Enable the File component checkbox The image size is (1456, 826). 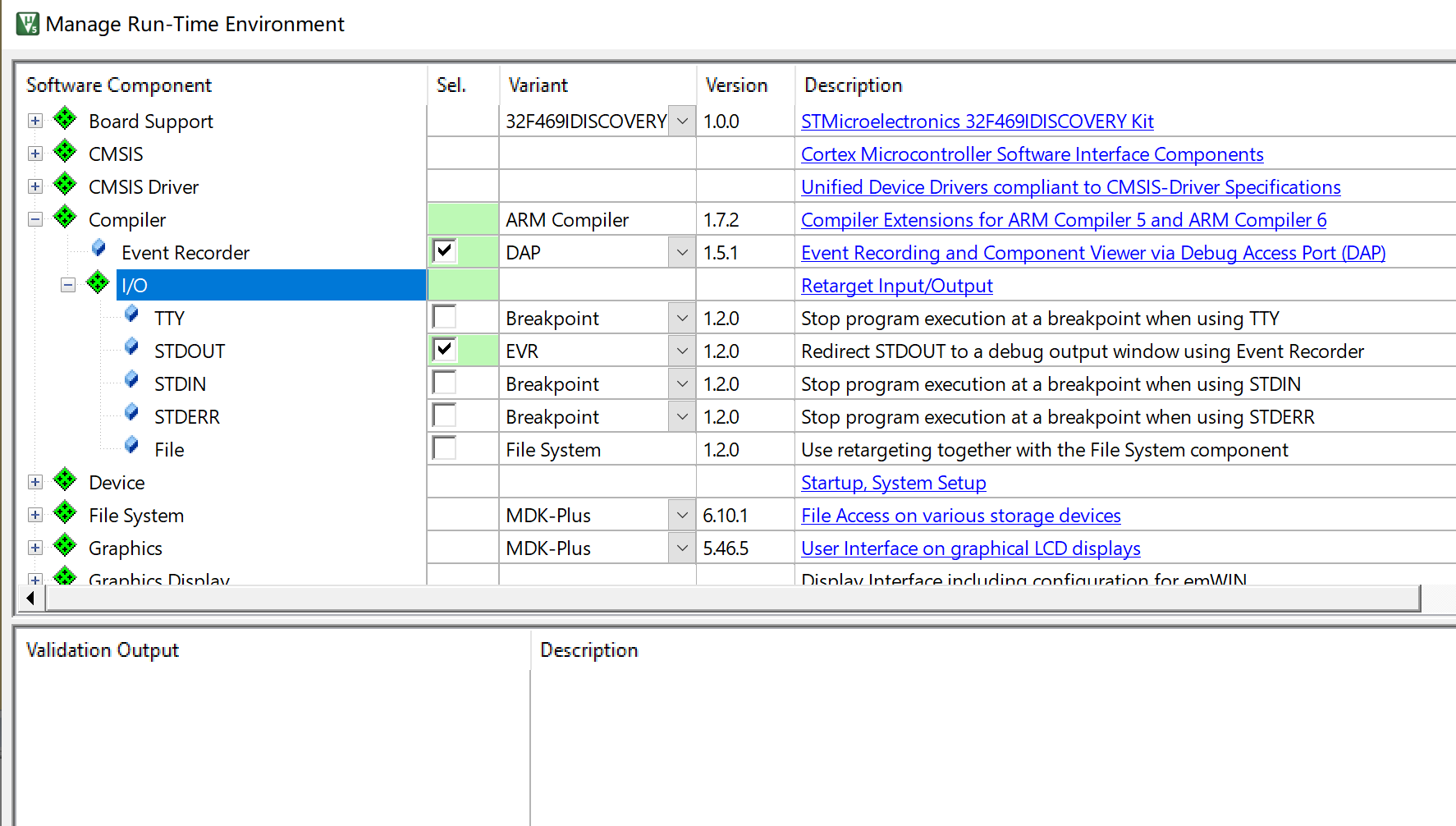click(x=444, y=448)
